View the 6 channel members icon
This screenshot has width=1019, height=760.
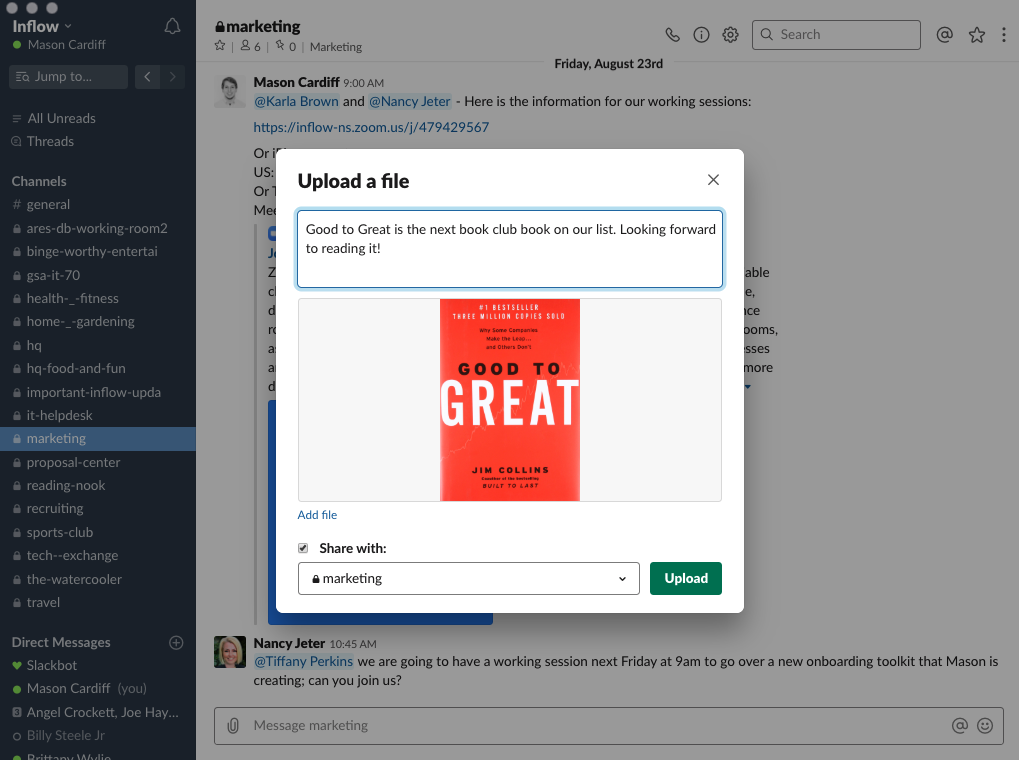coord(250,46)
